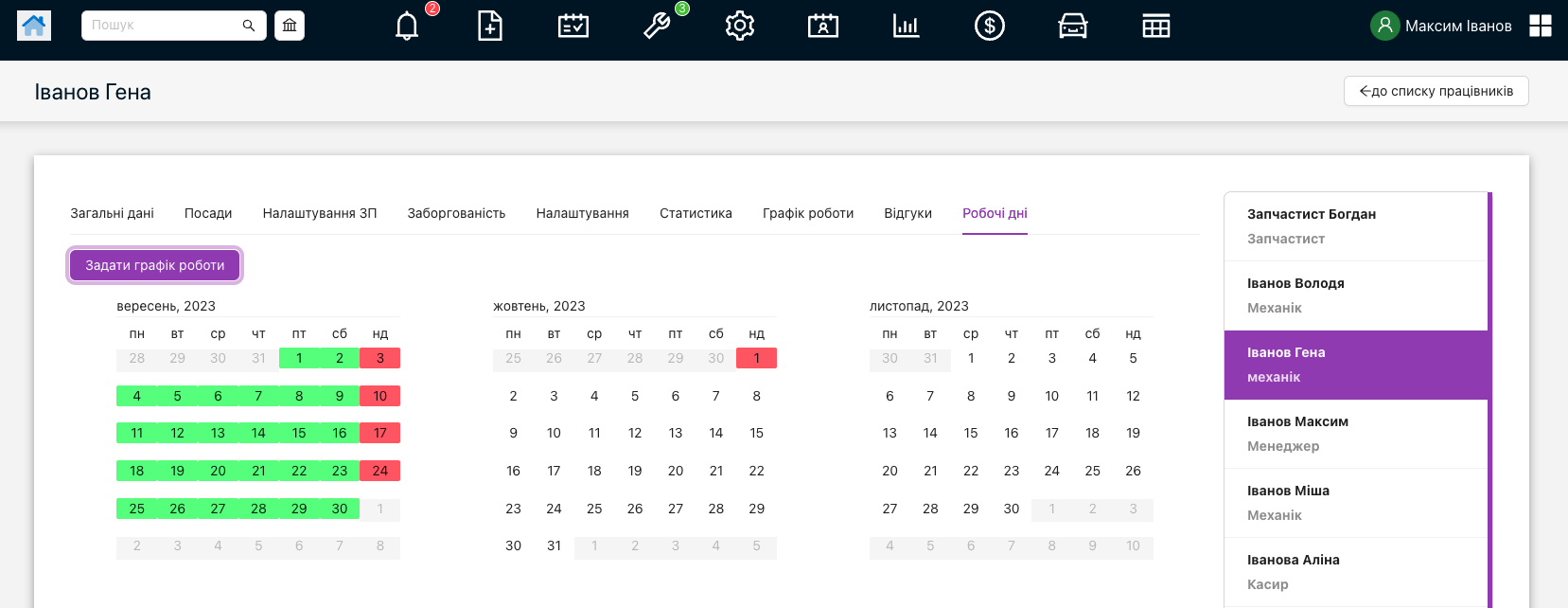Open the wrench repairs icon
The image size is (1568, 608).
pyautogui.click(x=657, y=26)
